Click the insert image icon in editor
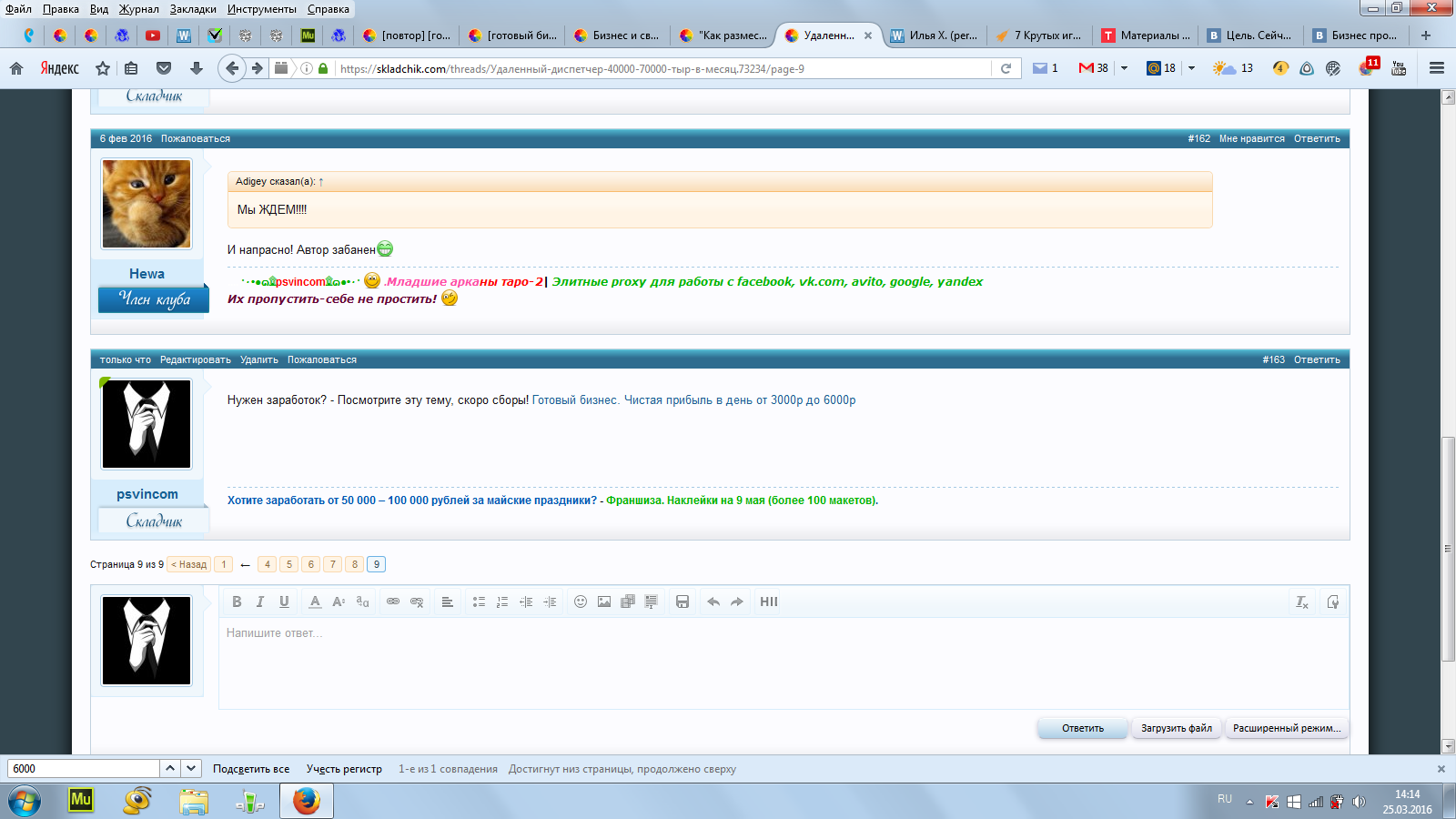1456x819 pixels. 604,602
